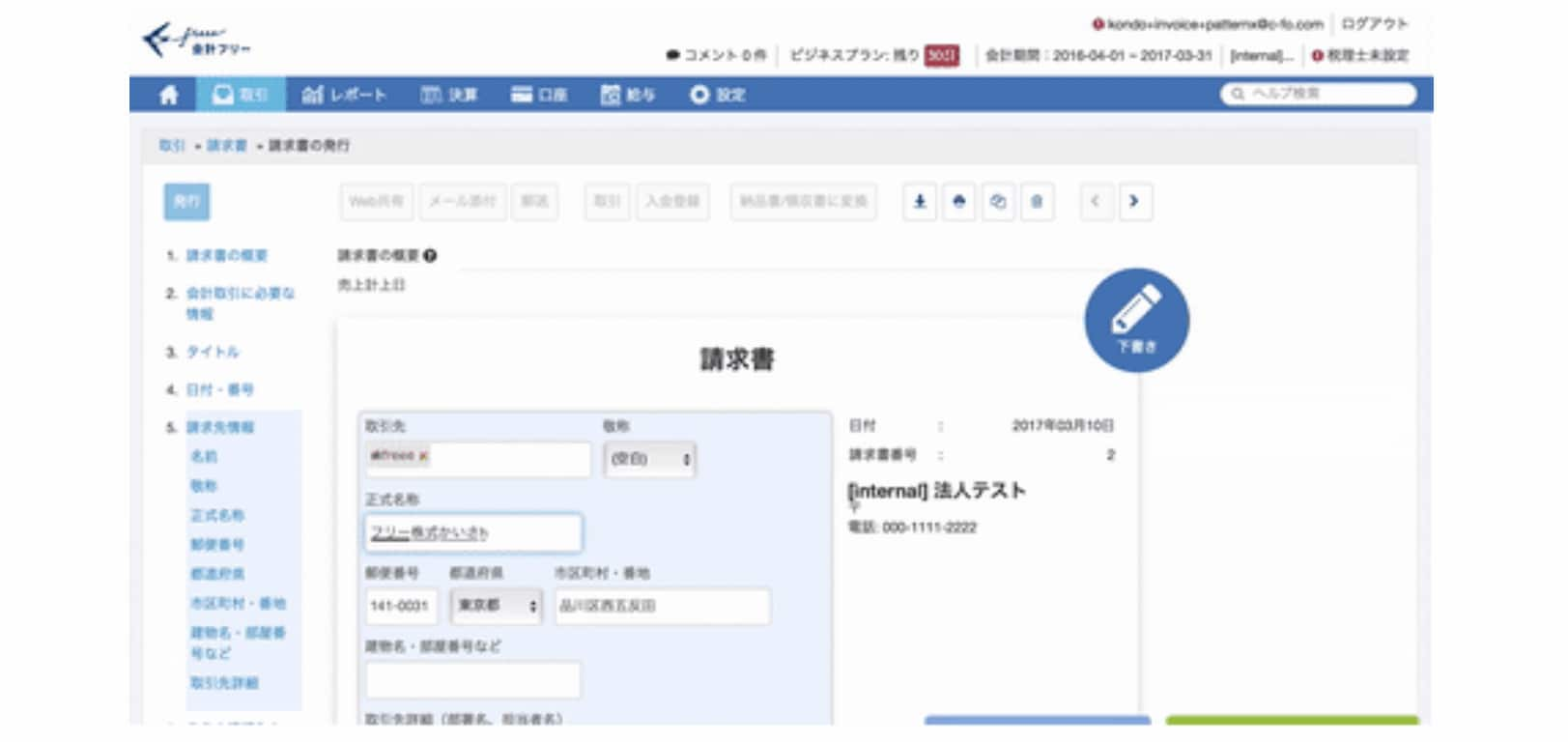Click the [internal]... company selector in header
The image size is (1568, 742).
tap(1261, 55)
